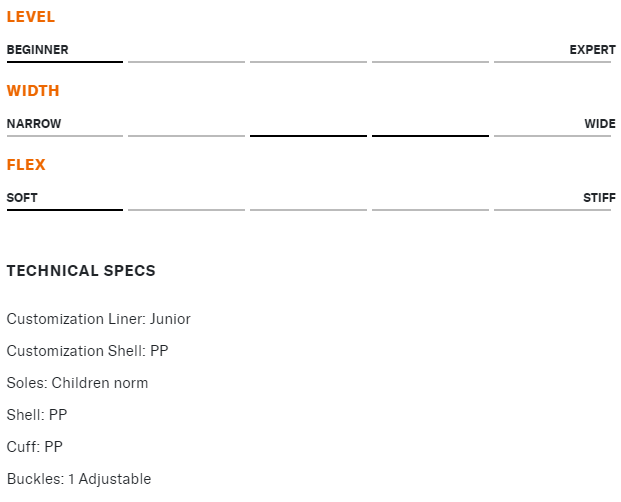Click the EXPERT label
Image resolution: width=621 pixels, height=502 pixels.
click(x=592, y=50)
